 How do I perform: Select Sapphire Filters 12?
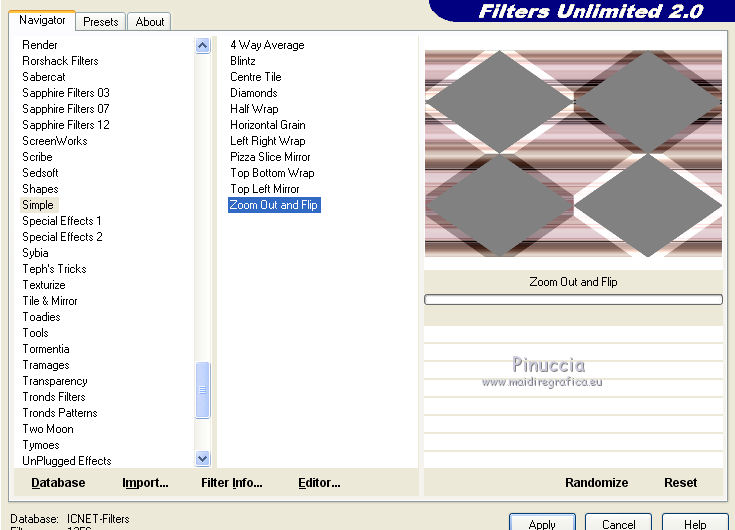[x=66, y=125]
